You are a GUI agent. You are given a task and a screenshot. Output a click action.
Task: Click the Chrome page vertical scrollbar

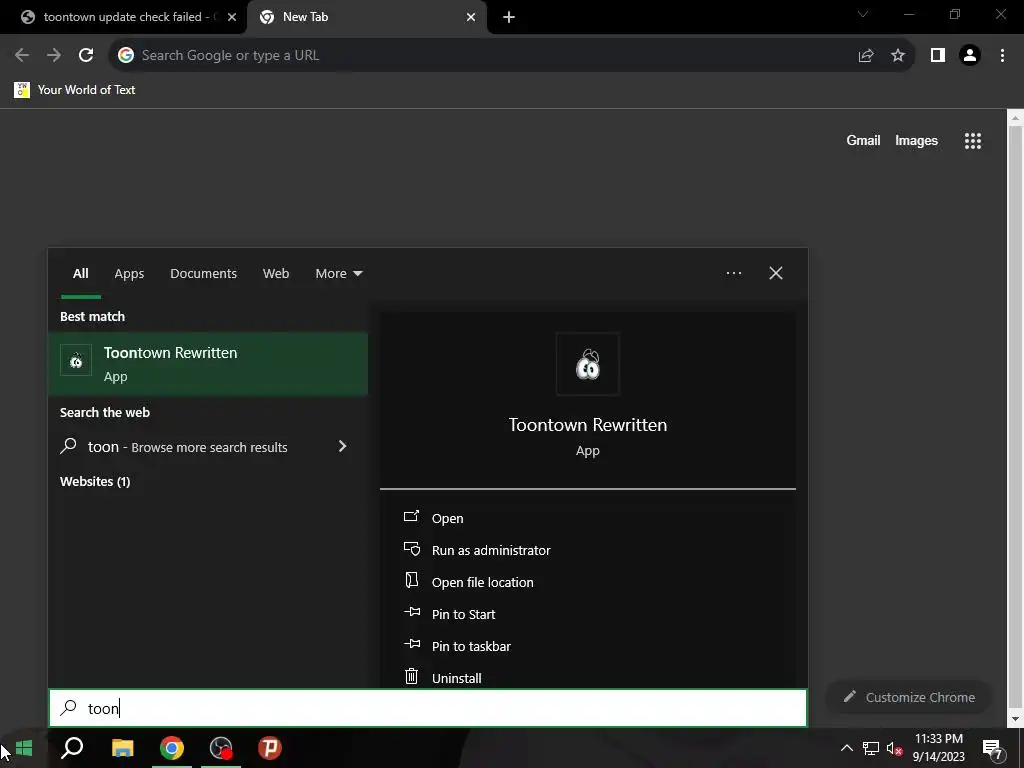click(1015, 418)
